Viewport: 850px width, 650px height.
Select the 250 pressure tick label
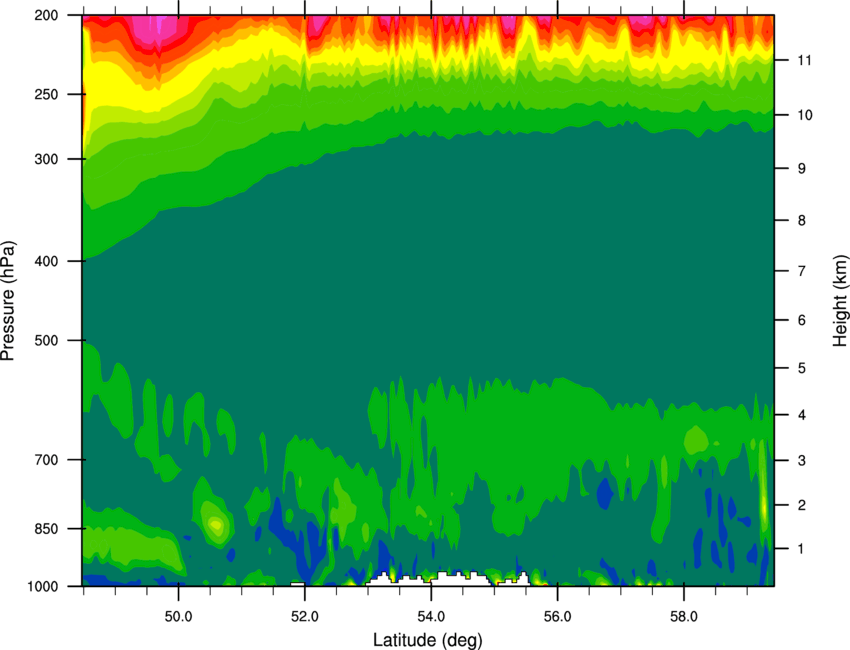click(x=47, y=94)
